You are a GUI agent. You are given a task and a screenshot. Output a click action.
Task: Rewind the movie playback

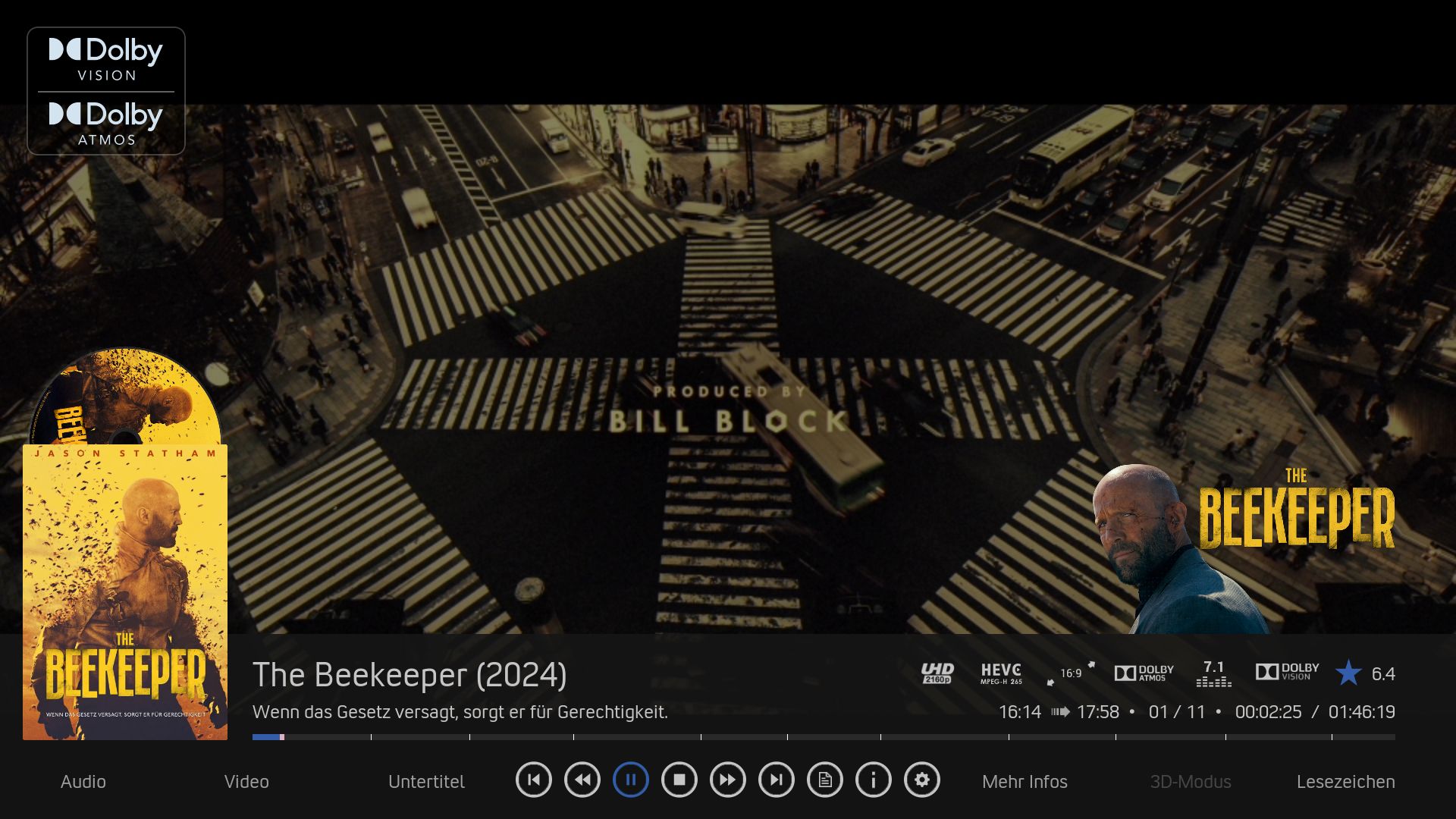pos(582,780)
